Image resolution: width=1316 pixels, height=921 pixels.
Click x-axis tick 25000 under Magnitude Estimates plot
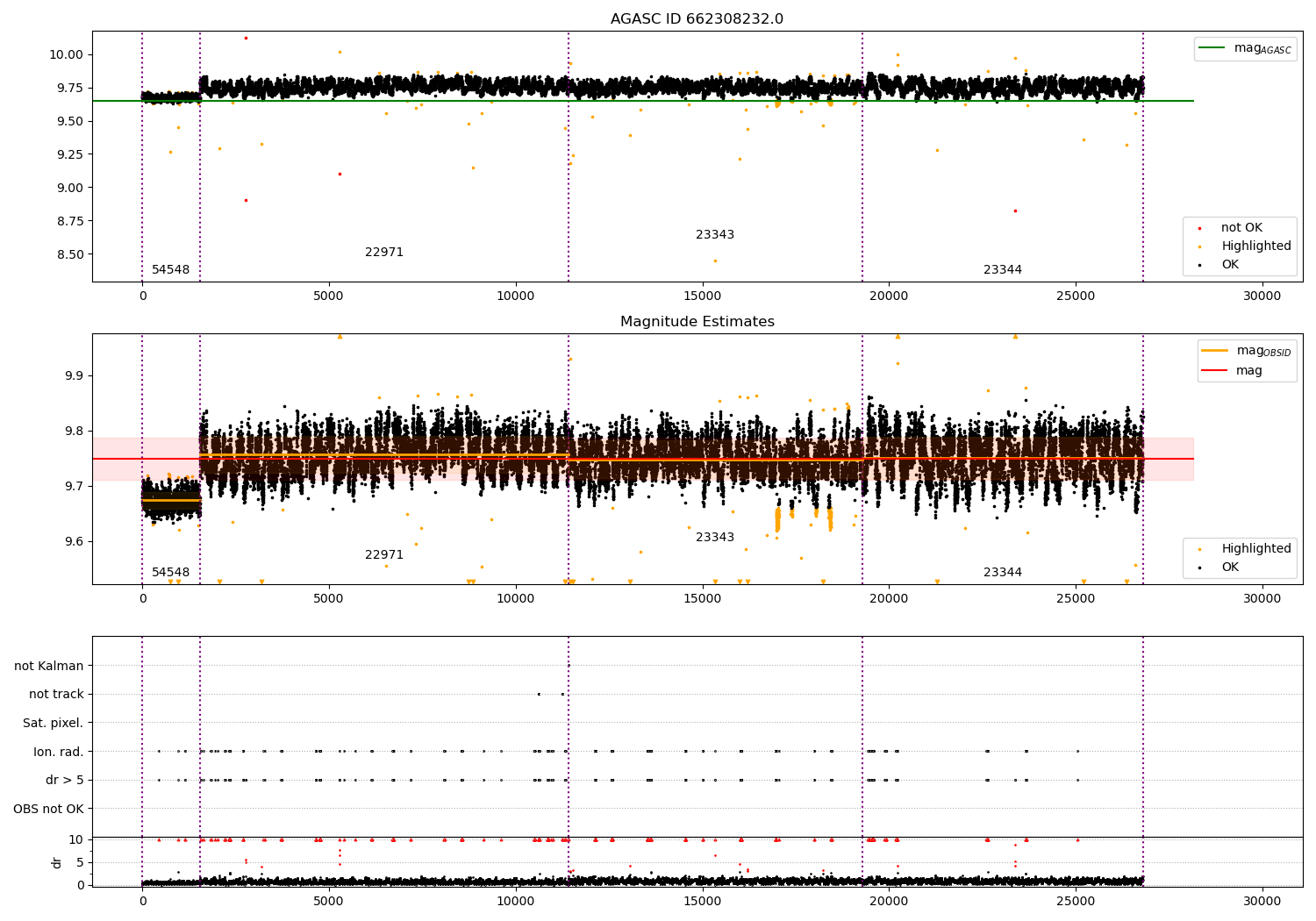[1076, 598]
